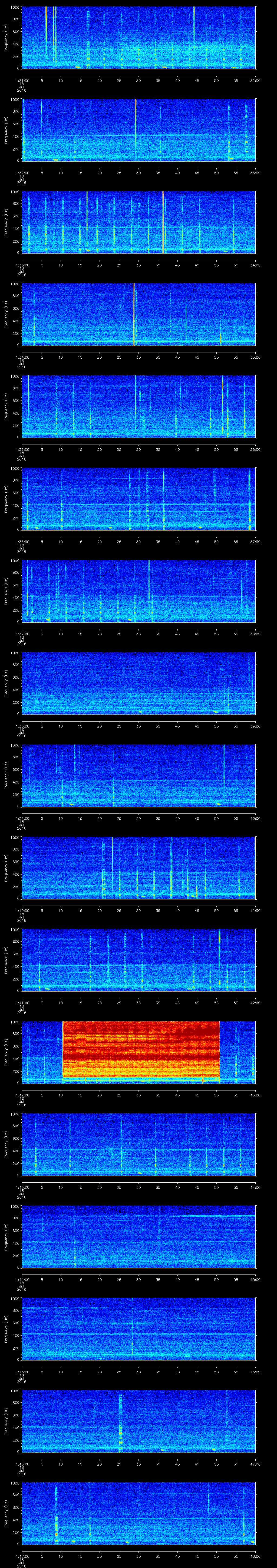Click the spectrogram panel starting at 1:32:00
Screen dimensions: 277x1568
click(139, 130)
